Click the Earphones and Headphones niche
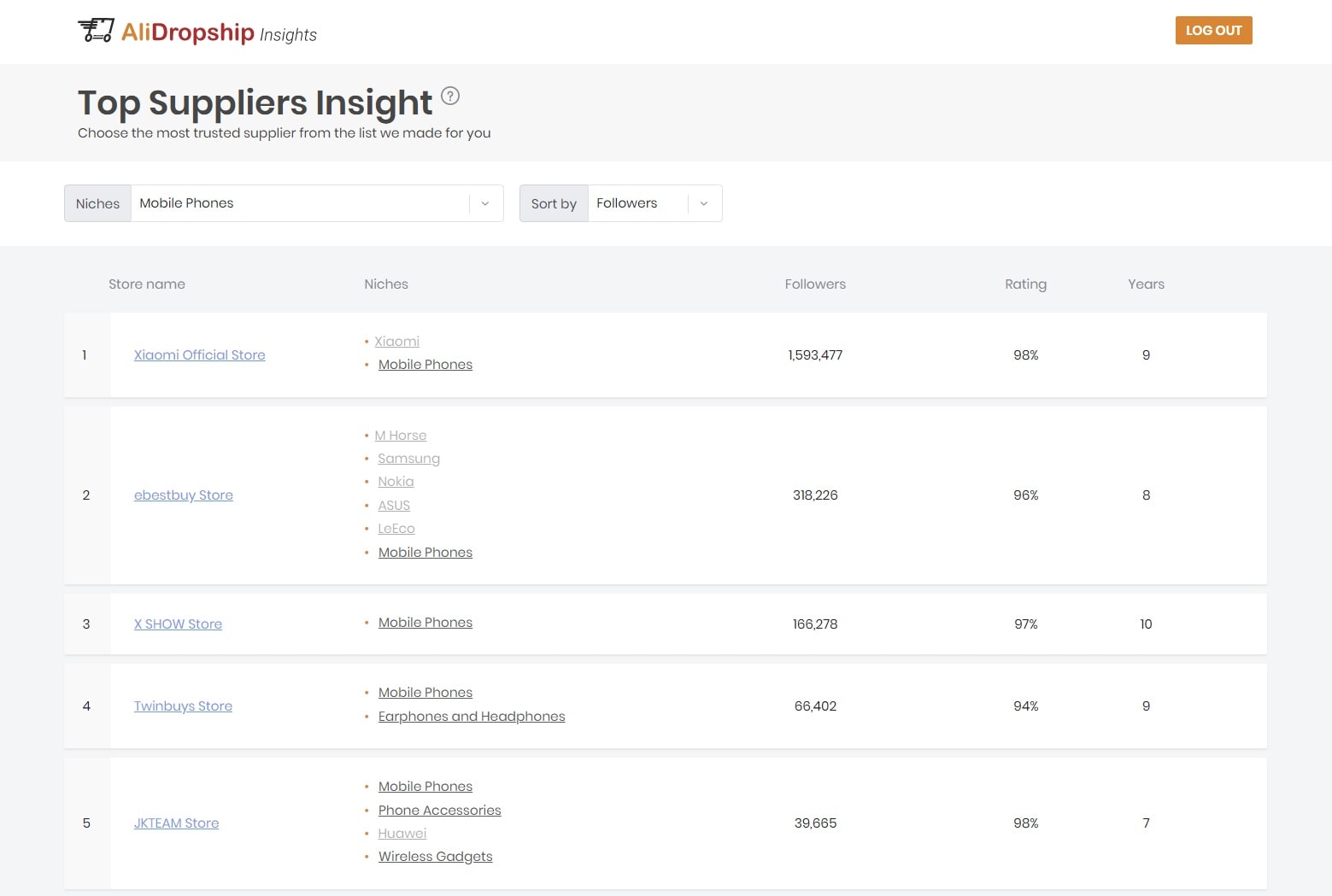 472,717
